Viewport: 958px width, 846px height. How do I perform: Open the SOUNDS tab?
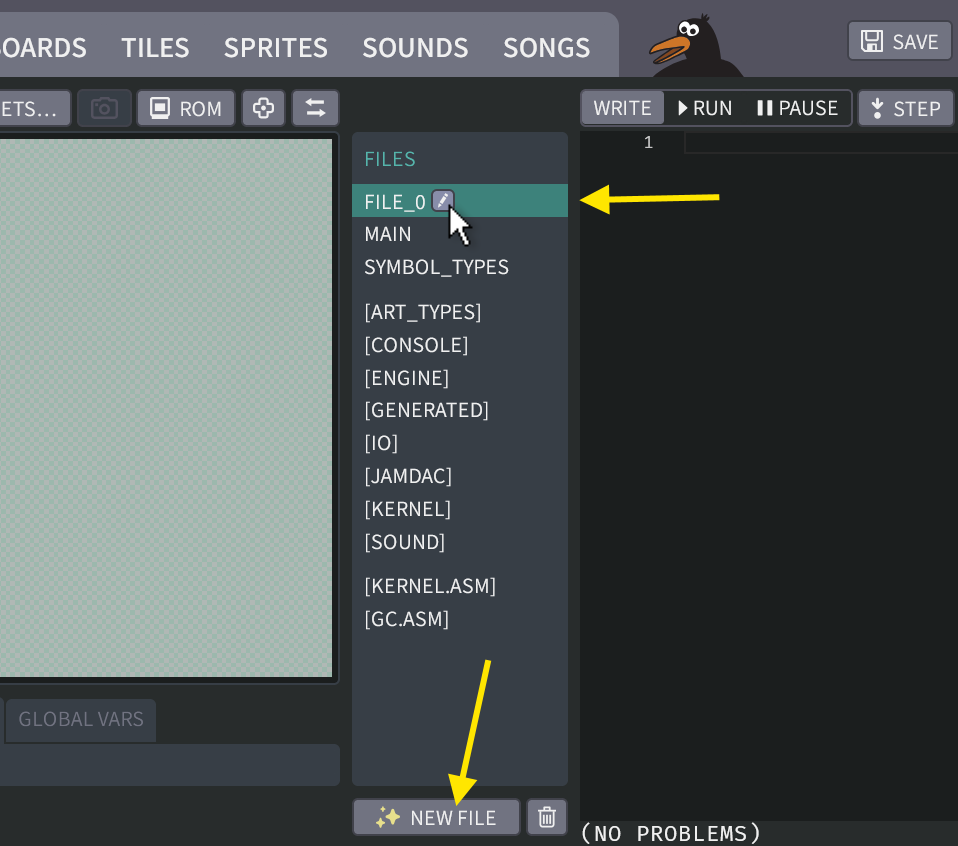(415, 47)
